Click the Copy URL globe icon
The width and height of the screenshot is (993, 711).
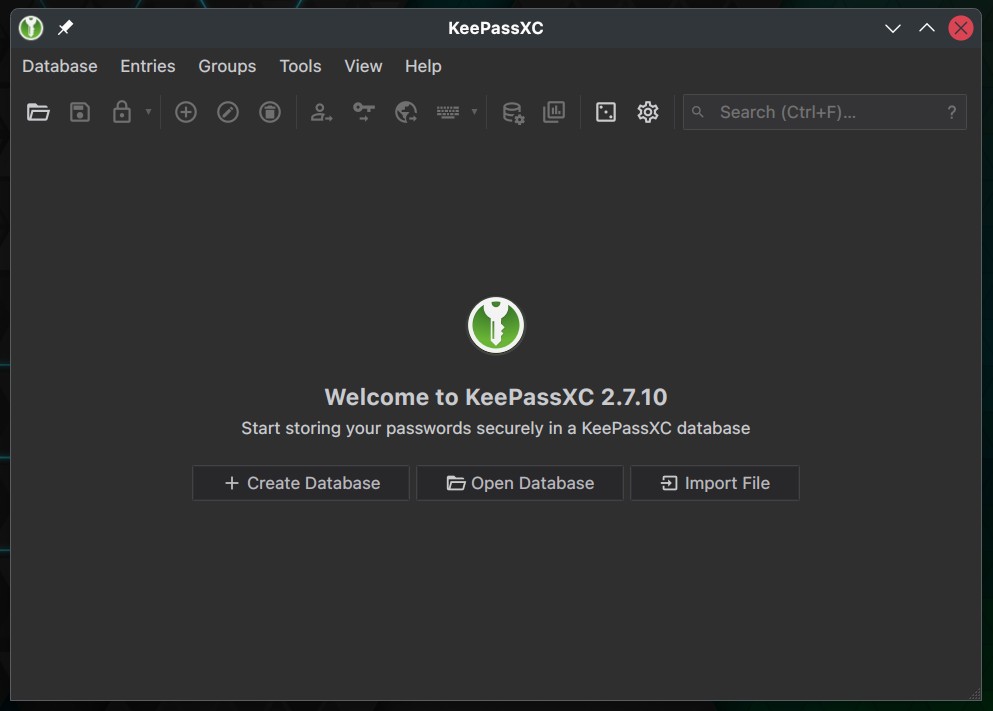(406, 112)
